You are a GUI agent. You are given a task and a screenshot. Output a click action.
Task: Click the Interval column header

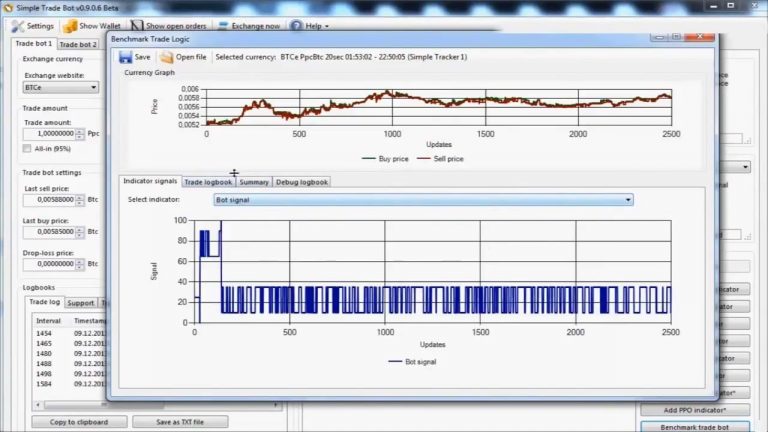tap(48, 321)
